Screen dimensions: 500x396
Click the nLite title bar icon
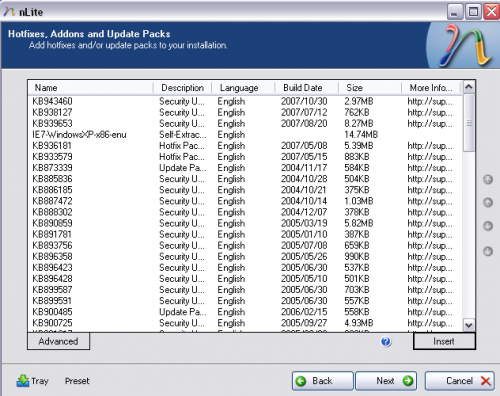coord(9,12)
